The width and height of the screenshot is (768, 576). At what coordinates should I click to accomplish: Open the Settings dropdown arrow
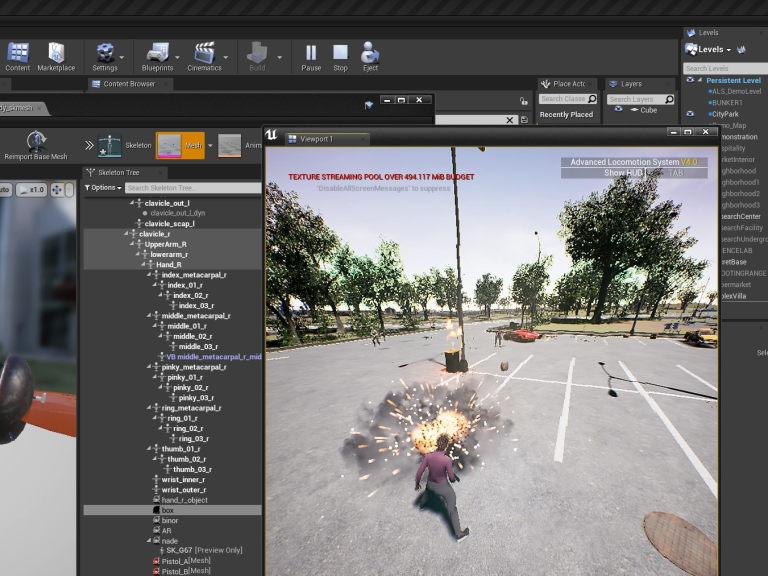click(x=121, y=57)
